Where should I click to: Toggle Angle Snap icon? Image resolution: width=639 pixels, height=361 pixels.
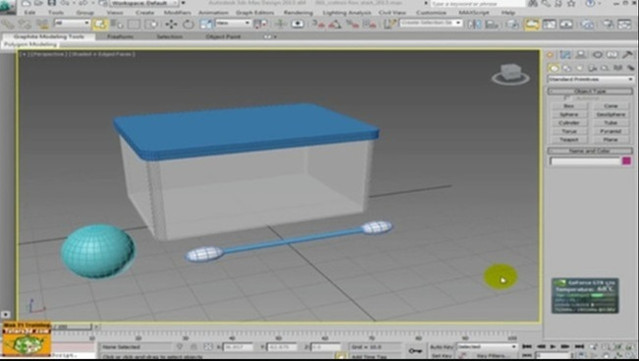point(335,24)
